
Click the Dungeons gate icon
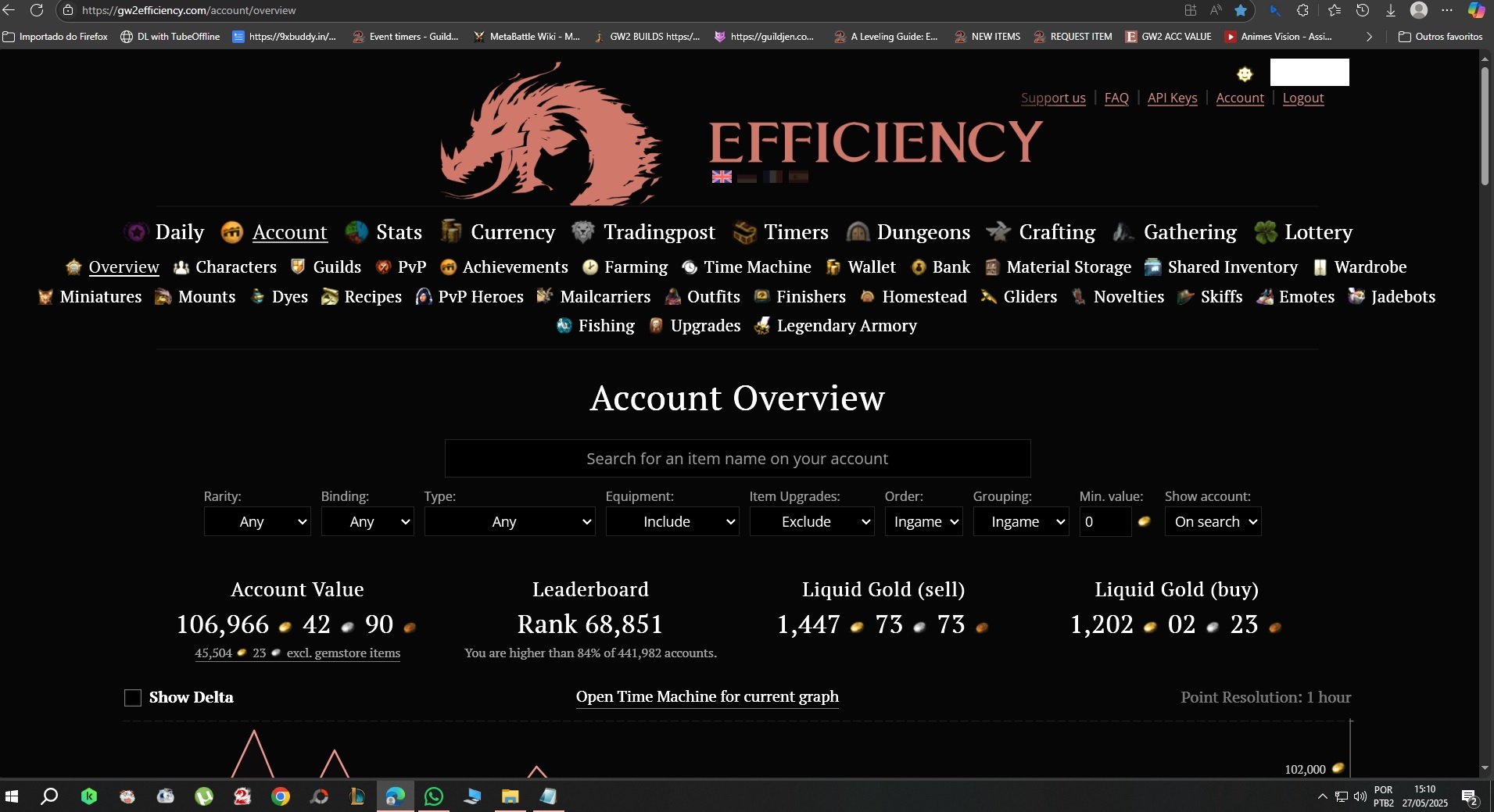click(858, 232)
